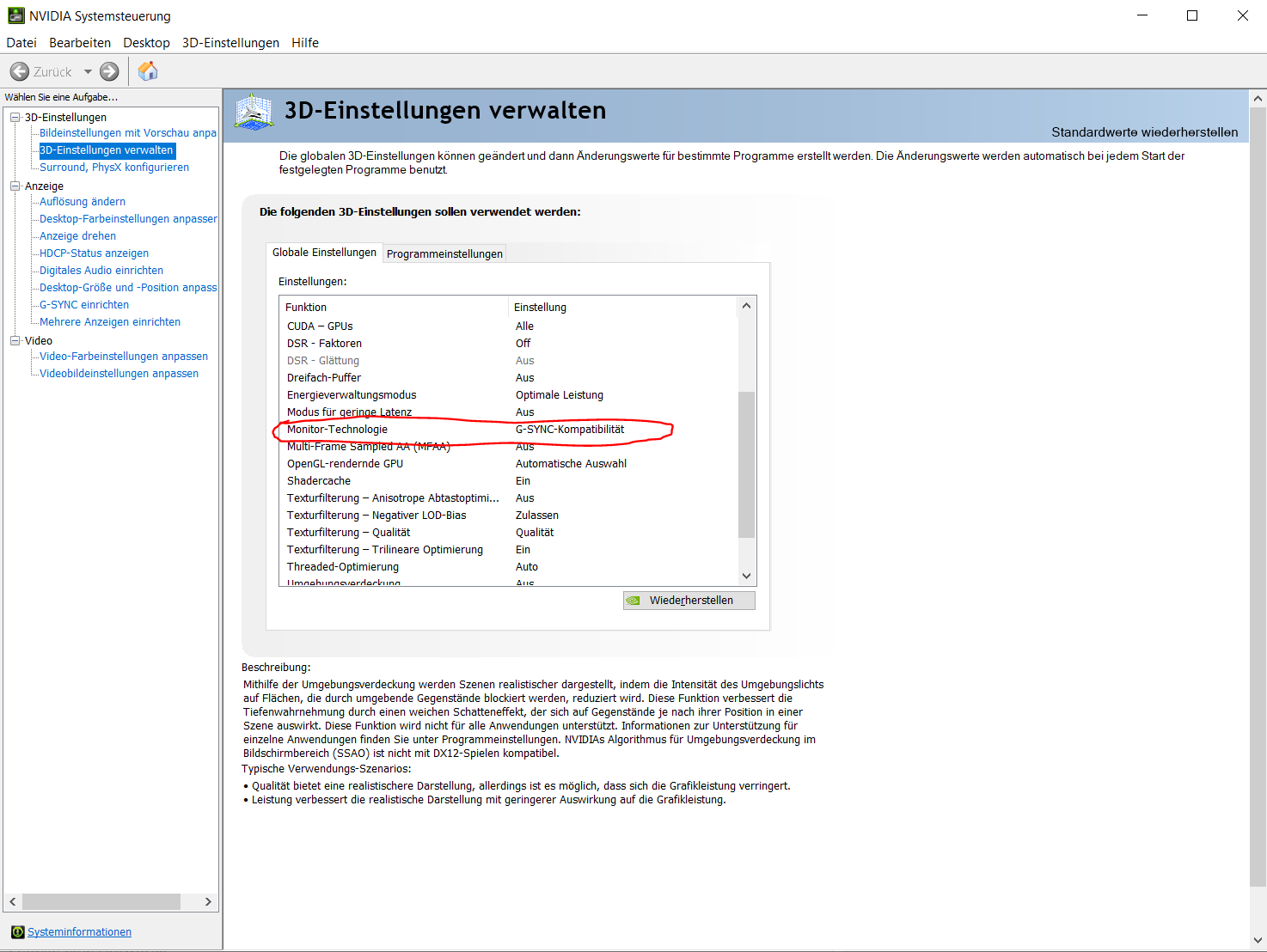1267x952 pixels.
Task: Click the Zurück back arrow icon
Action: point(20,71)
